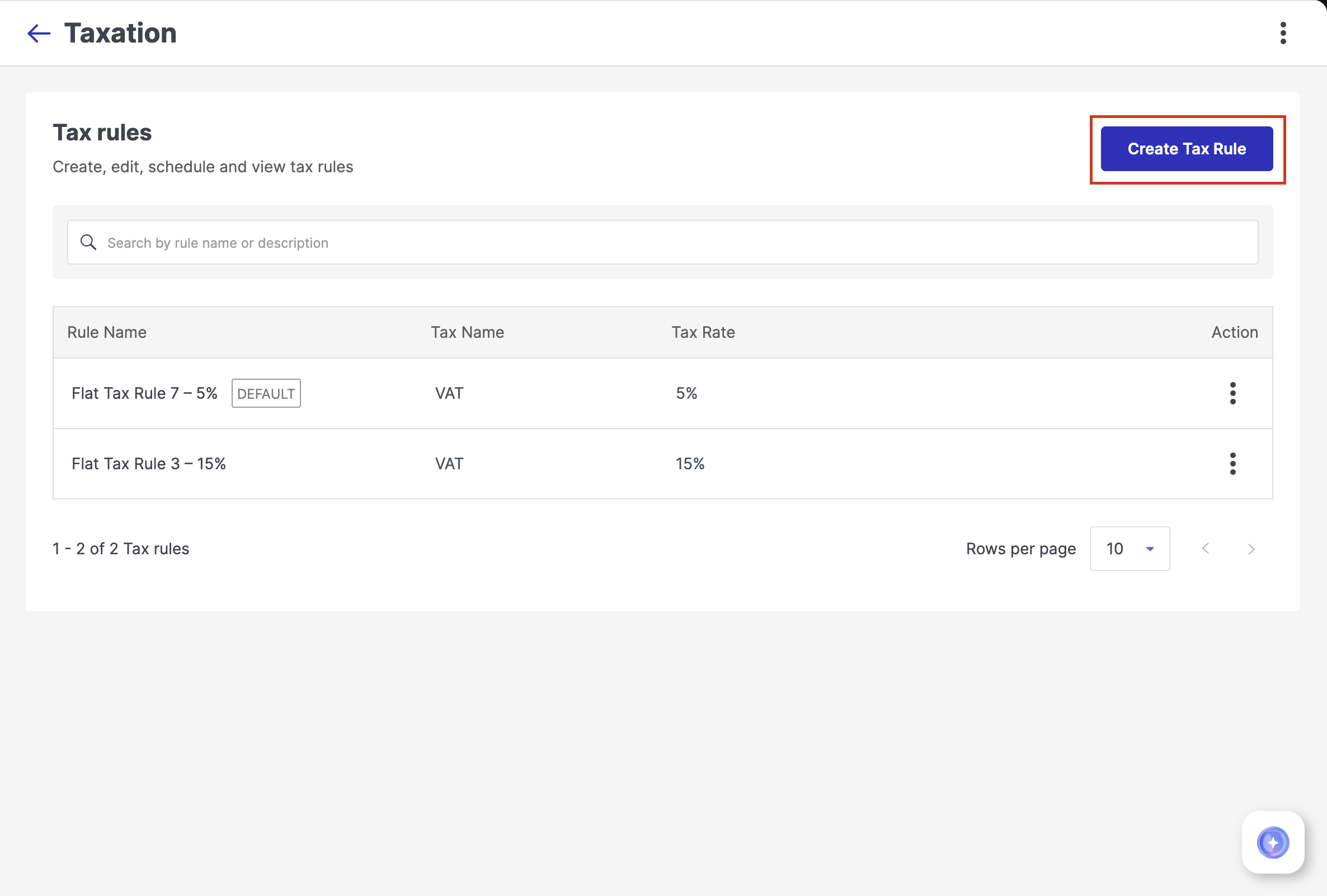Click the Tax rules section heading
This screenshot has height=896, width=1327.
(102, 133)
